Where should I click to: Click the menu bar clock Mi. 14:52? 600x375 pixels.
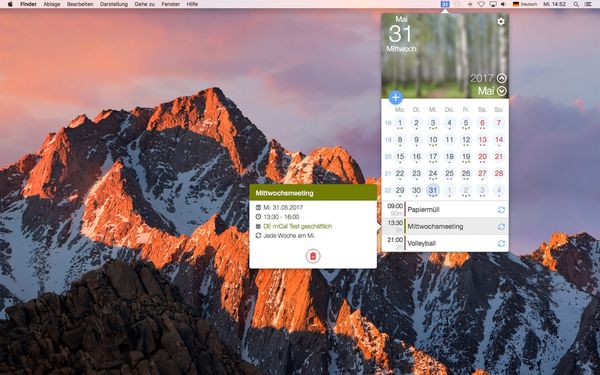click(x=554, y=4)
